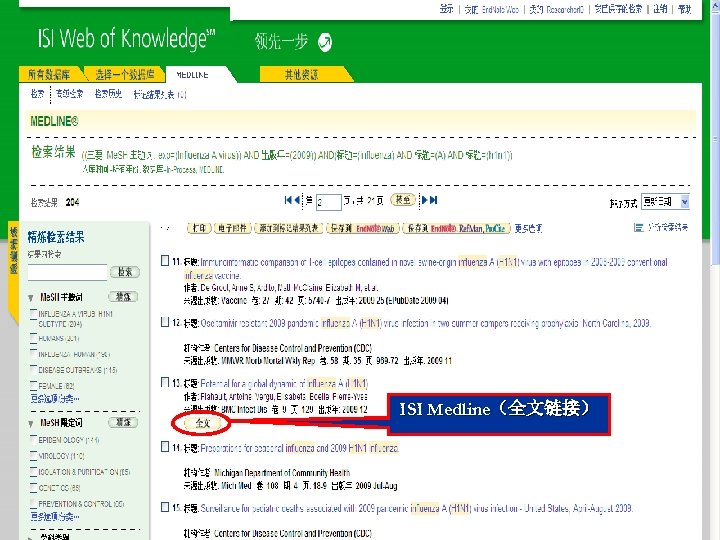720x540 pixels.
Task: Tick the checkbox for result 14
Action: 165,447
